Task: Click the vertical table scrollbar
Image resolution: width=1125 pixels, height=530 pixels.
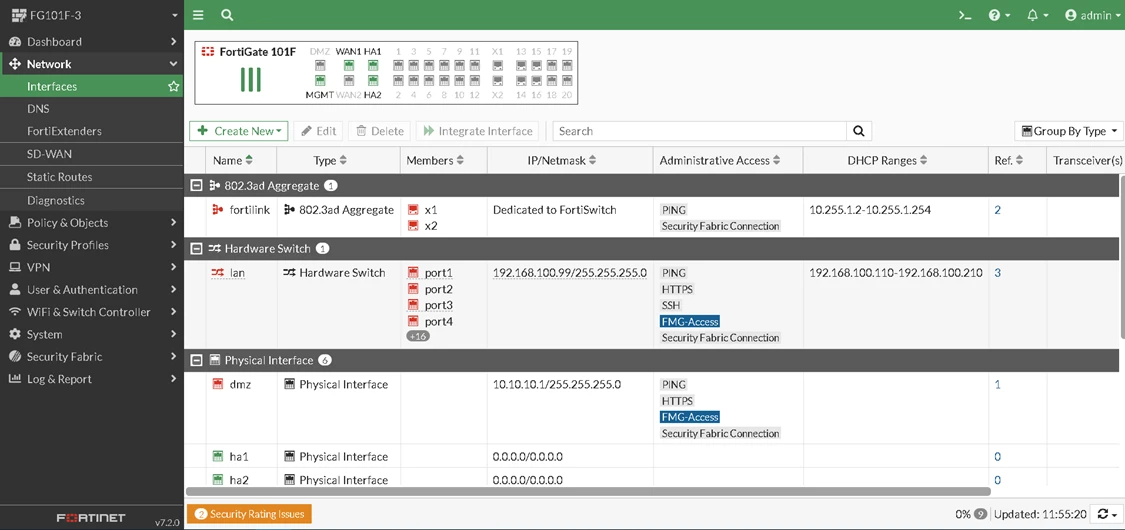Action: coord(1121,255)
